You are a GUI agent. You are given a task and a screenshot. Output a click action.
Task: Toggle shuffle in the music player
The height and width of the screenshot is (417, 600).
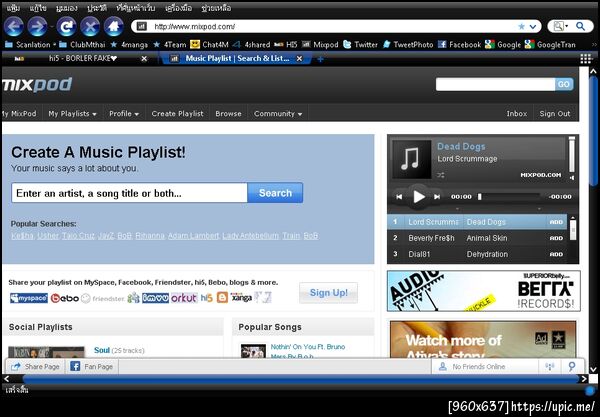tap(441, 175)
